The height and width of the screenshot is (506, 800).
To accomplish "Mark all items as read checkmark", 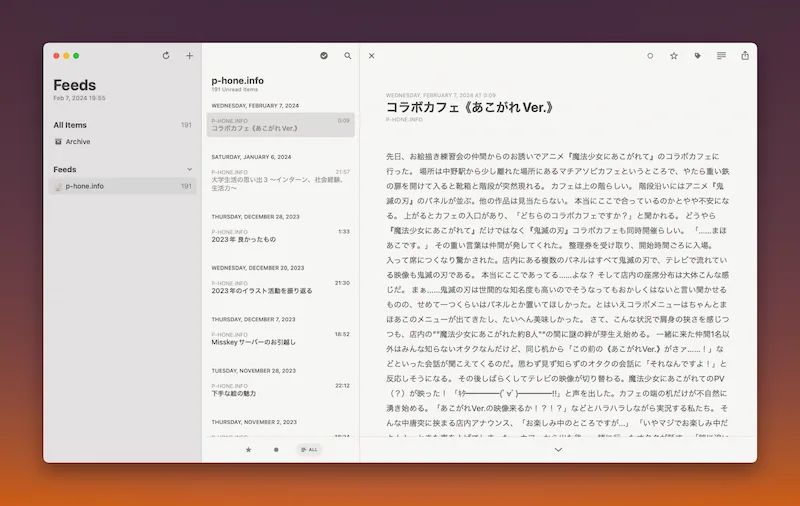I will coord(324,56).
